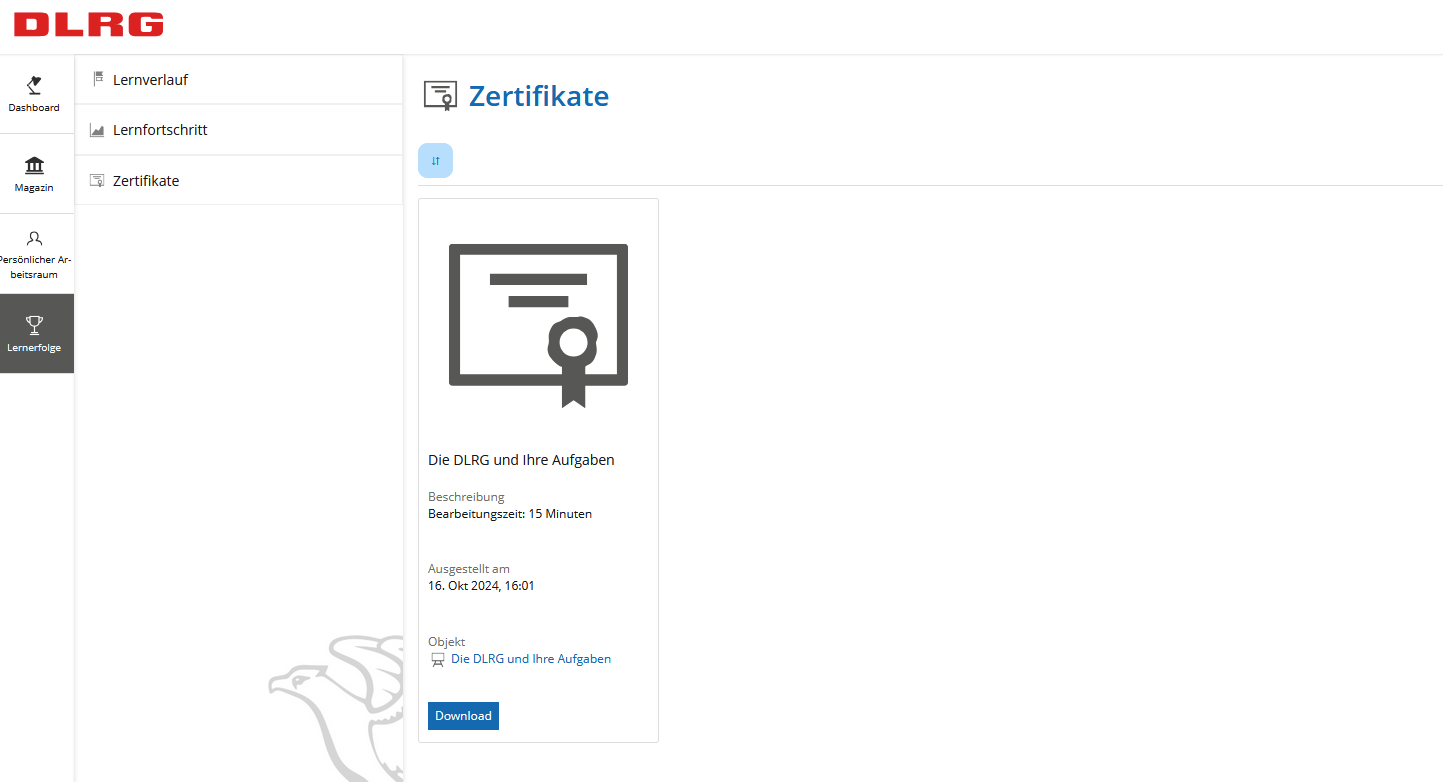Click the flag icon beside Lernverlauf

coord(97,79)
